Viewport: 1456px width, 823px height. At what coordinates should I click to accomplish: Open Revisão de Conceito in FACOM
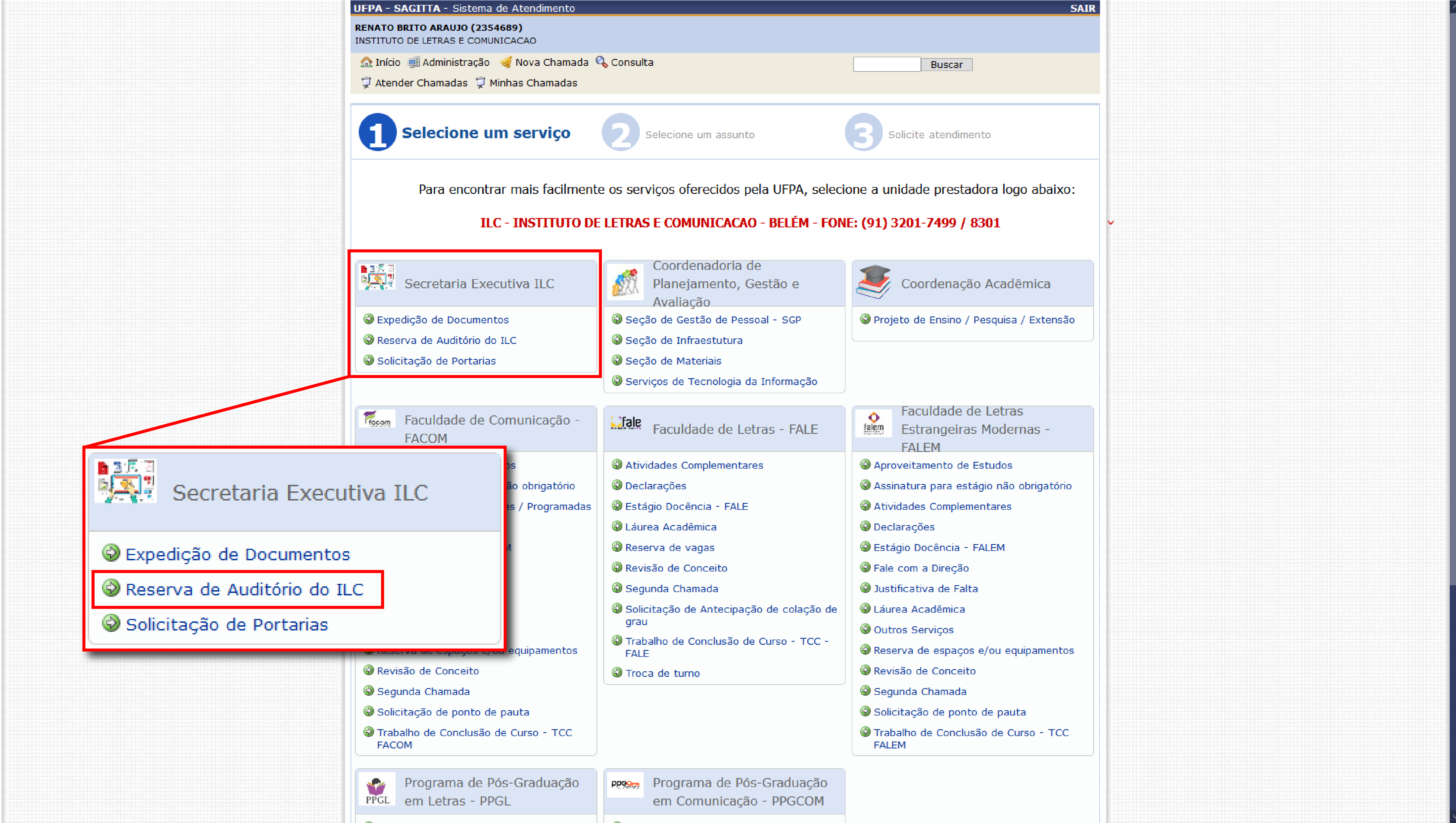click(428, 671)
